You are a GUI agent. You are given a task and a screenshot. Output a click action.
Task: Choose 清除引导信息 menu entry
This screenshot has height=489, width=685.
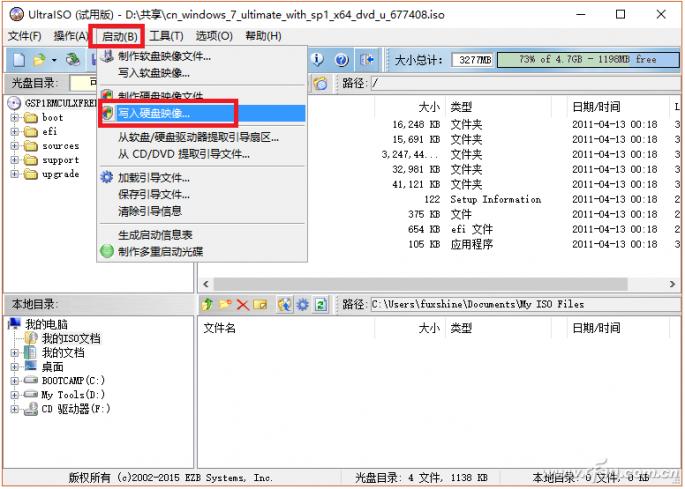(x=202, y=211)
